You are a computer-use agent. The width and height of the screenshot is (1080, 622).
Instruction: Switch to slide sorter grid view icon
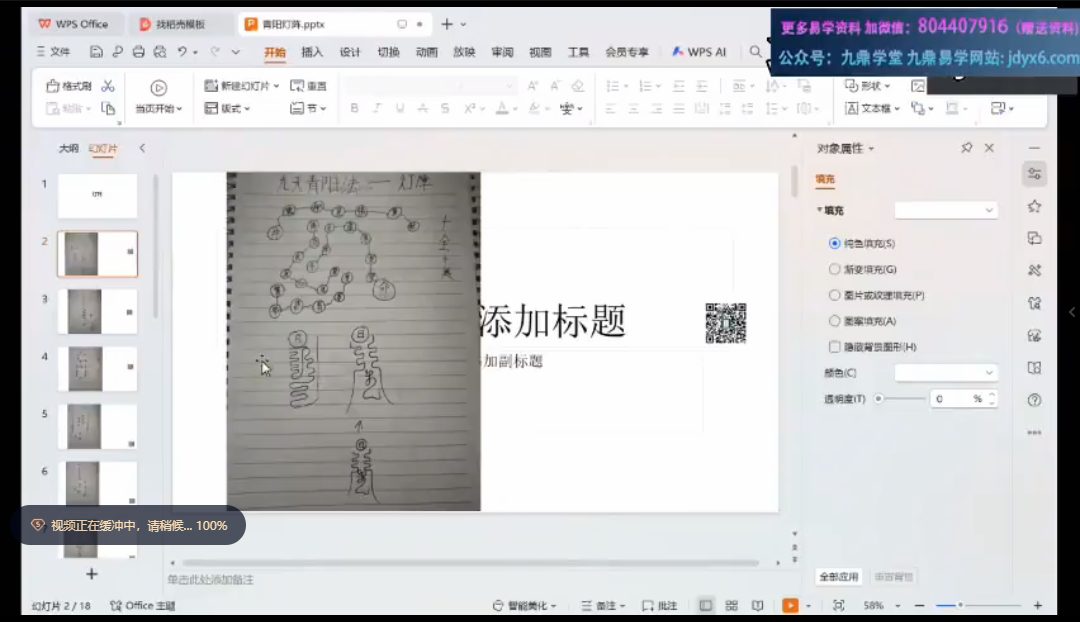(x=732, y=606)
